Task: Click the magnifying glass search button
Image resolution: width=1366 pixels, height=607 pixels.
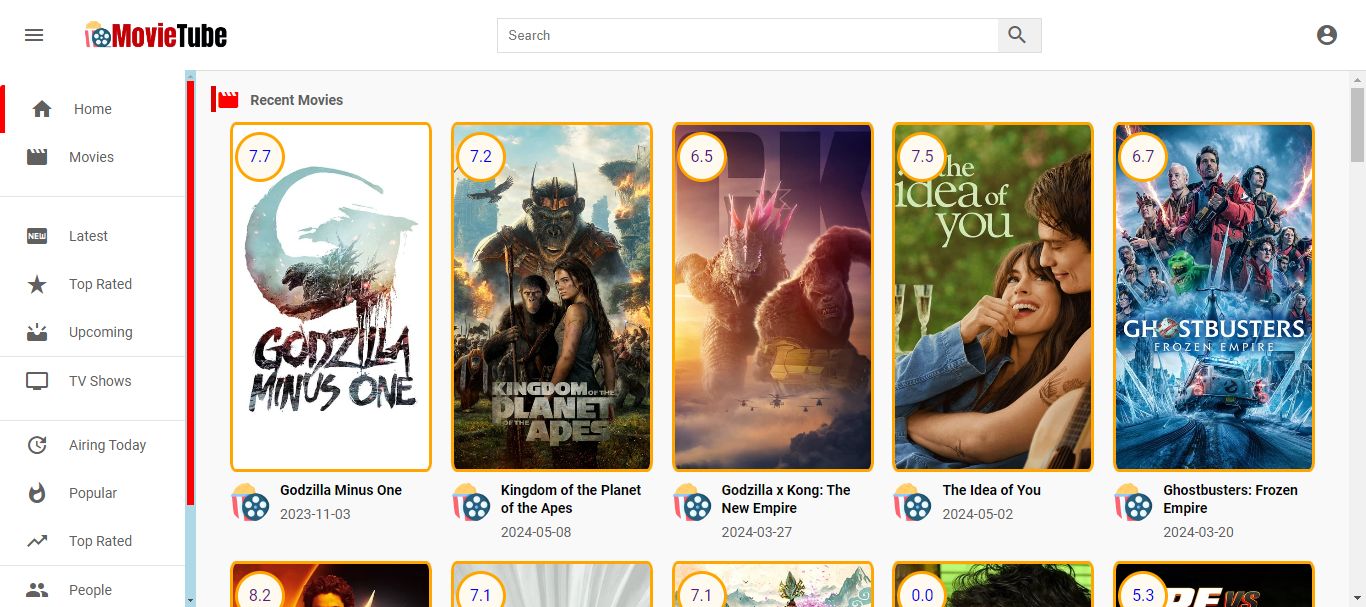Action: 1018,35
